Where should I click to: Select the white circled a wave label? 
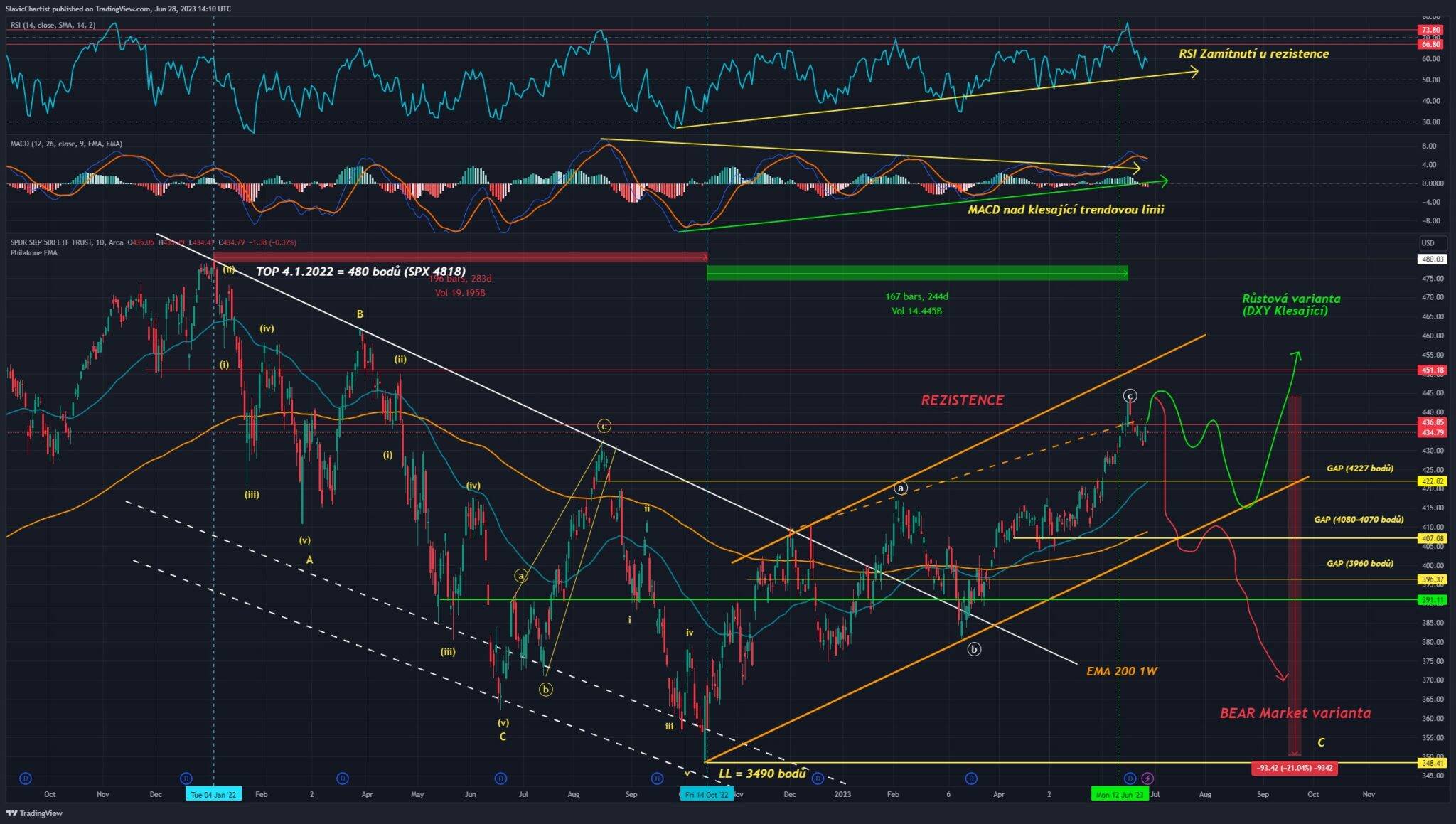pyautogui.click(x=901, y=488)
